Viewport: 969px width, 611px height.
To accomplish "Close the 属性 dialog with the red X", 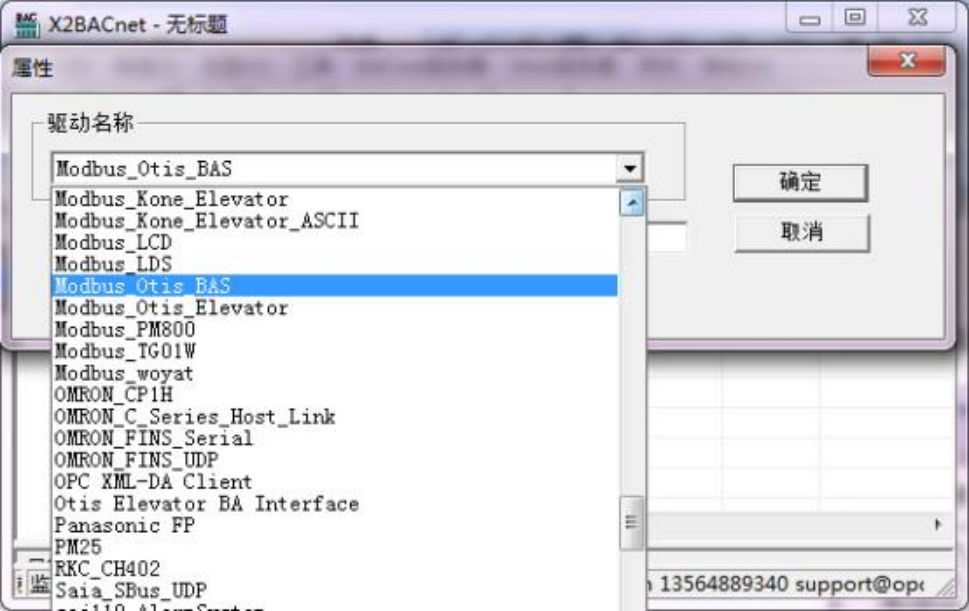I will 907,61.
